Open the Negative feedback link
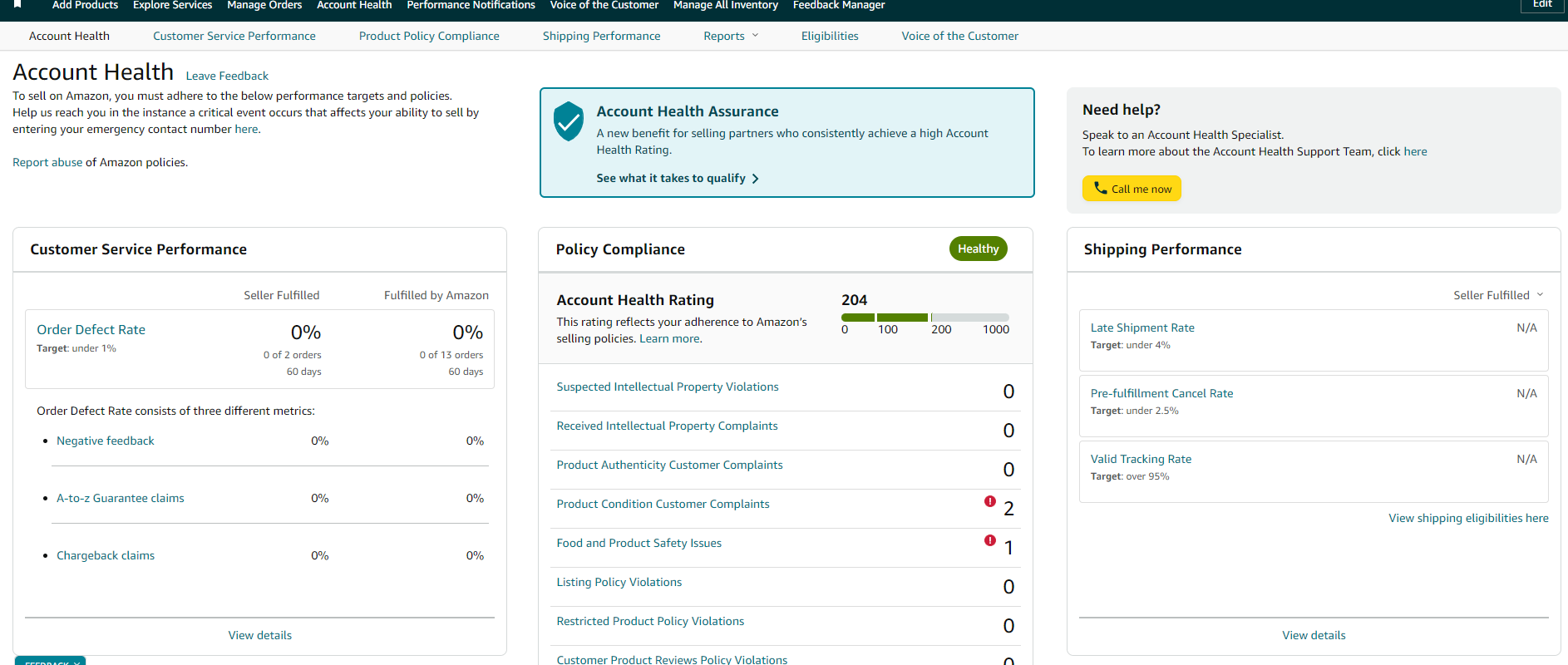This screenshot has height=665, width=1568. click(106, 441)
